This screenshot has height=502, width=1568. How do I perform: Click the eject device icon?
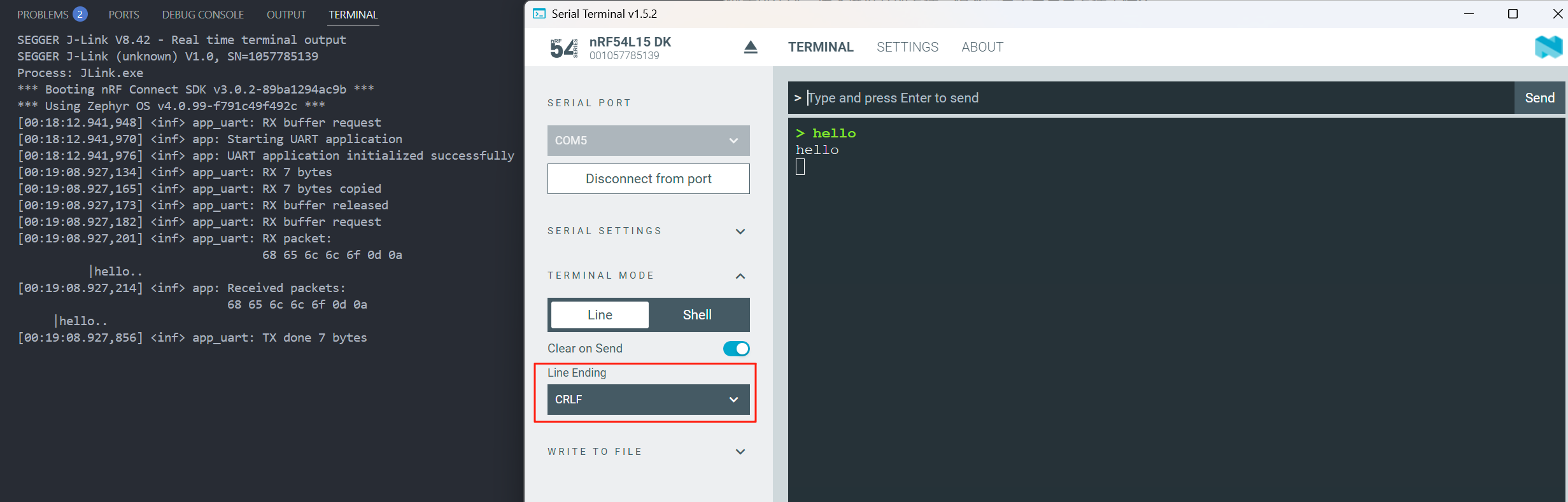[x=751, y=47]
